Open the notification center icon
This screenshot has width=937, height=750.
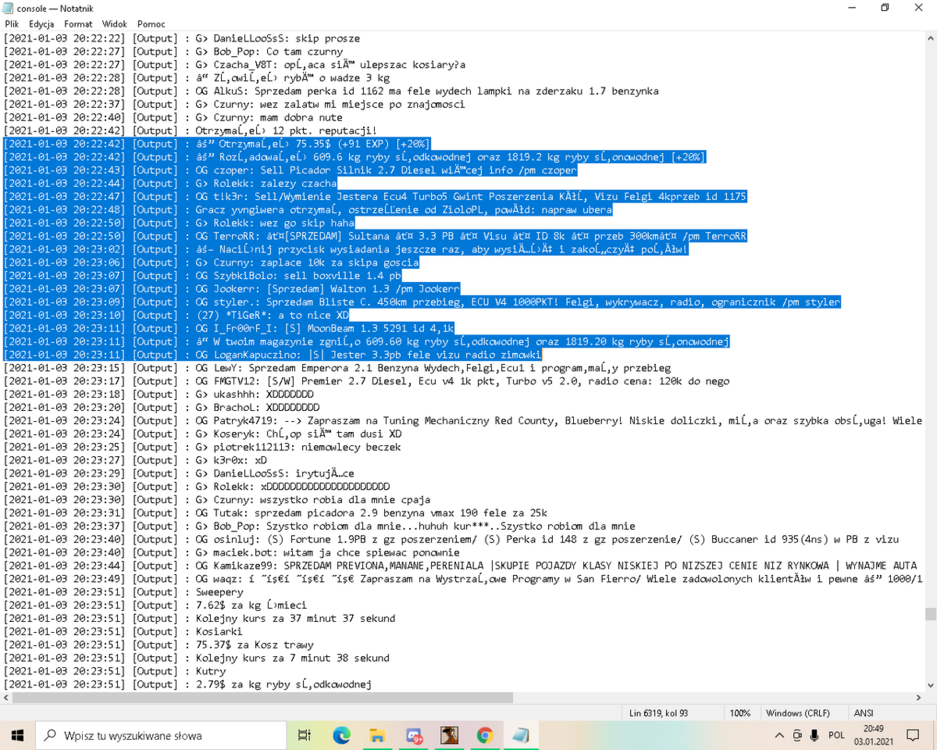tap(912, 735)
